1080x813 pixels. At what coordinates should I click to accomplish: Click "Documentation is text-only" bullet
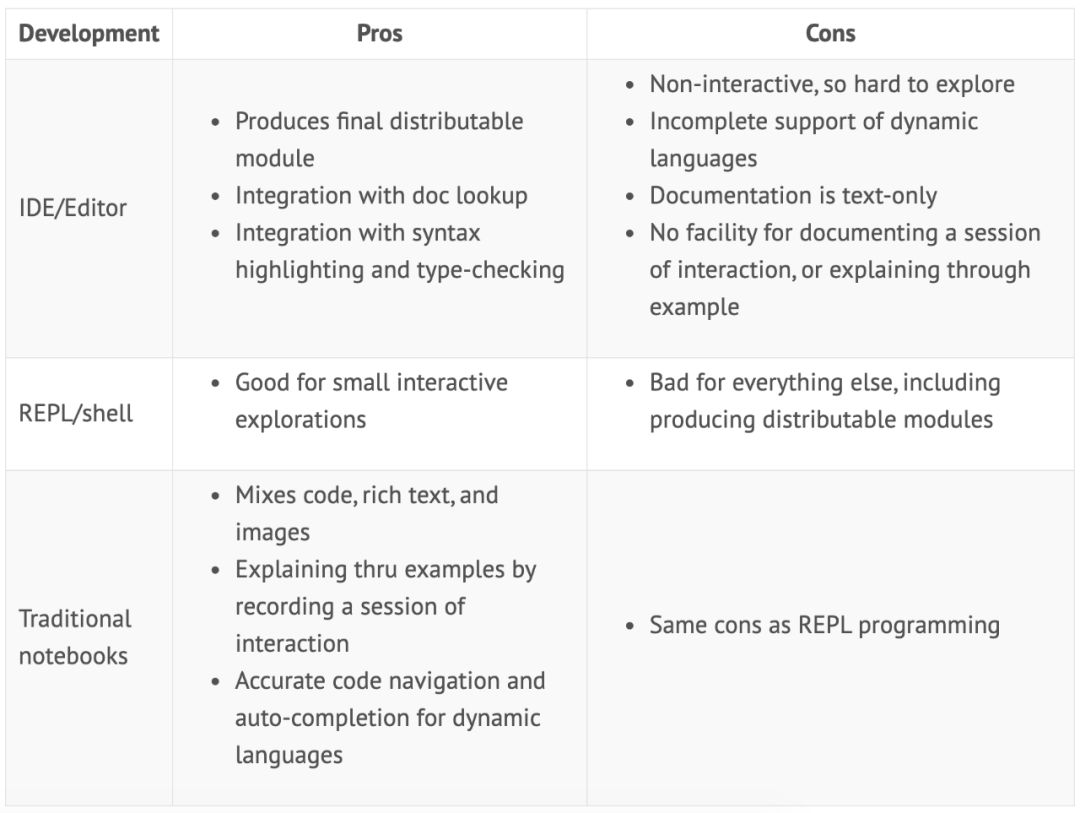(x=793, y=195)
